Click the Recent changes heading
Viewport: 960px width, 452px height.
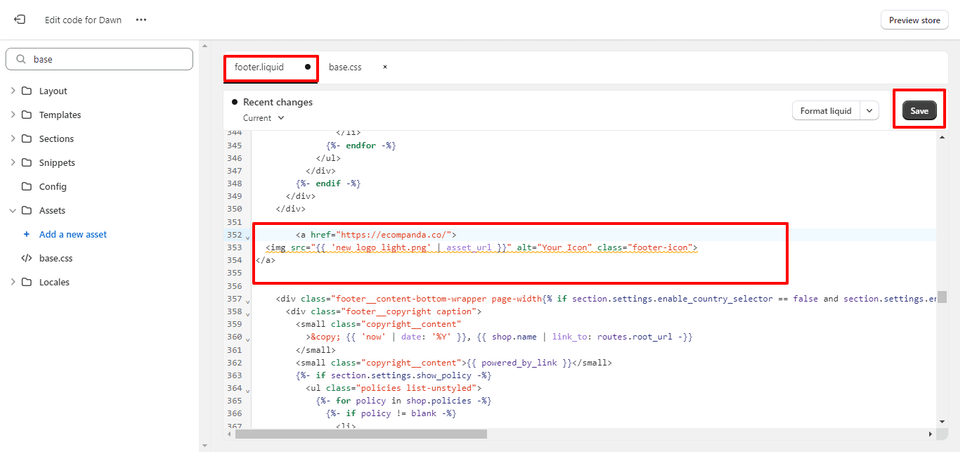click(278, 102)
